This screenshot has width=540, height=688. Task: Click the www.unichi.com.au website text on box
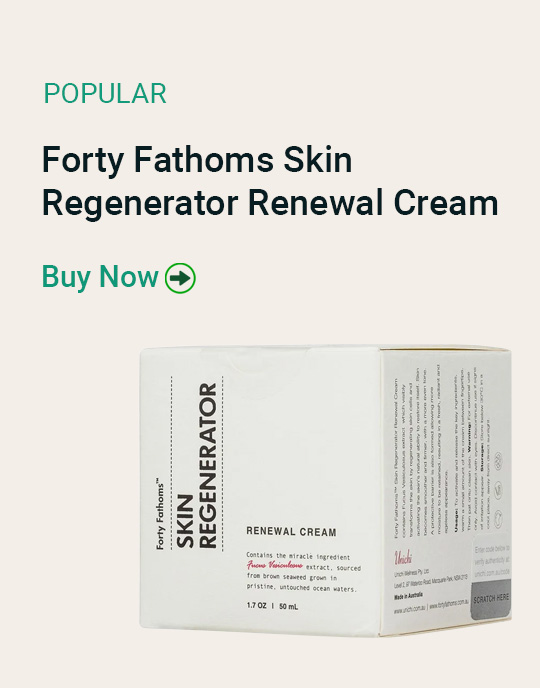[409, 610]
